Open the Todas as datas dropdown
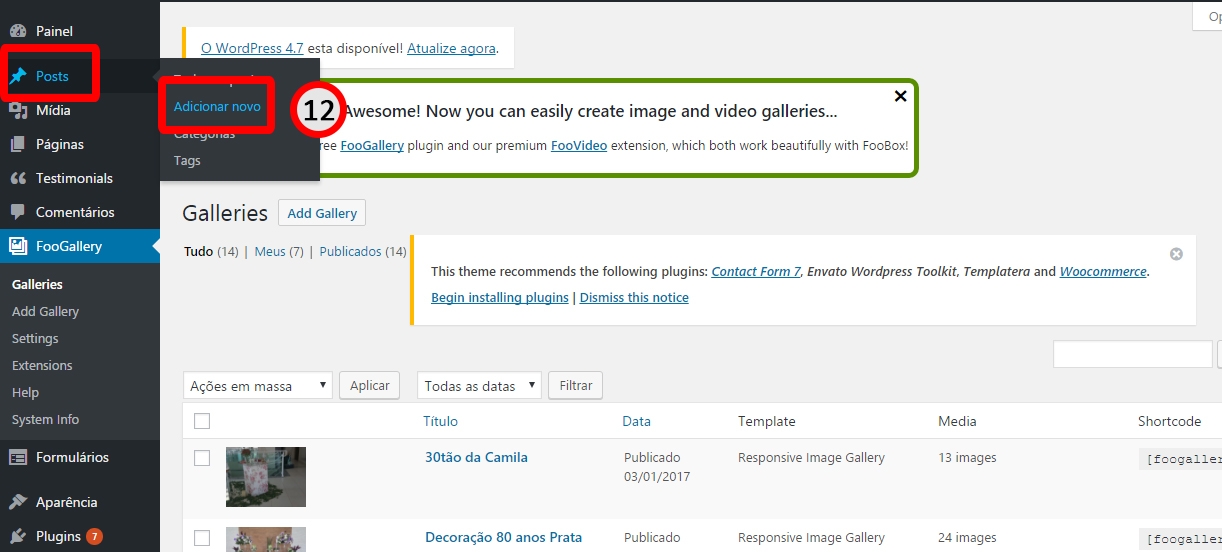This screenshot has width=1222, height=552. (x=479, y=385)
